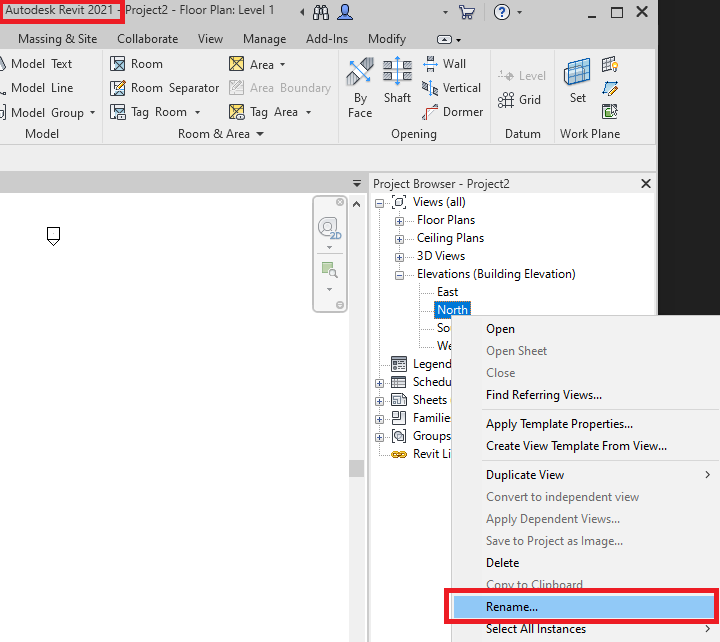This screenshot has height=642, width=720.
Task: Click the Show work plane icon
Action: pyautogui.click(x=610, y=64)
